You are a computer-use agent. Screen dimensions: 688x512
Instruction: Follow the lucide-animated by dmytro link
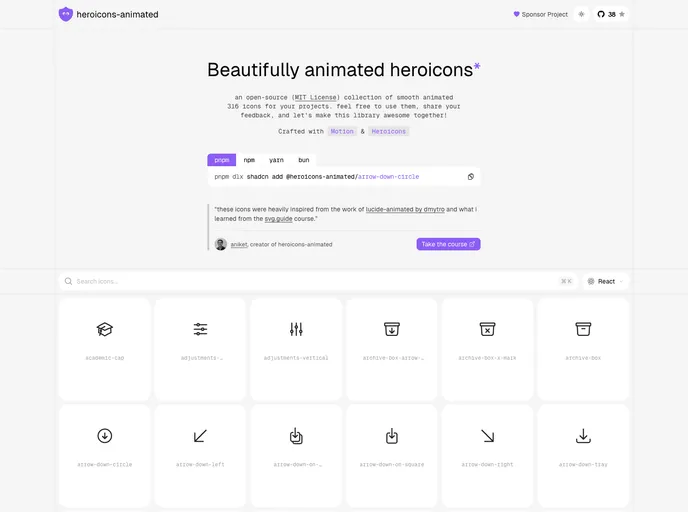(x=405, y=209)
